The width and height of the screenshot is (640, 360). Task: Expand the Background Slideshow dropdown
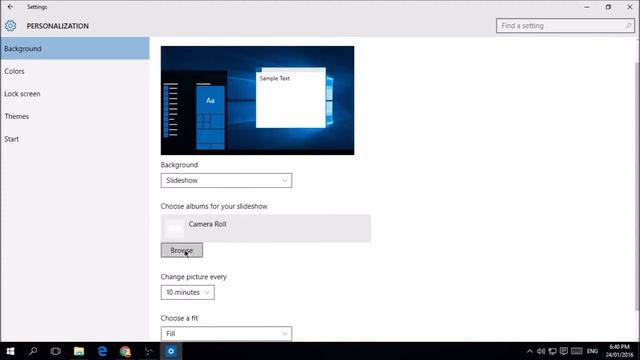tap(226, 180)
